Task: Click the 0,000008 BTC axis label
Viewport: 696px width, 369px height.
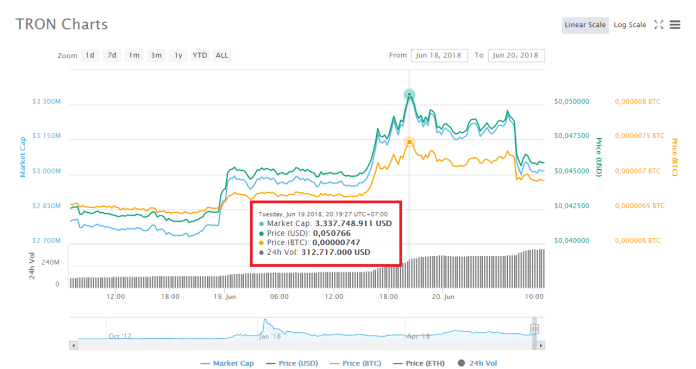Action: pyautogui.click(x=637, y=102)
